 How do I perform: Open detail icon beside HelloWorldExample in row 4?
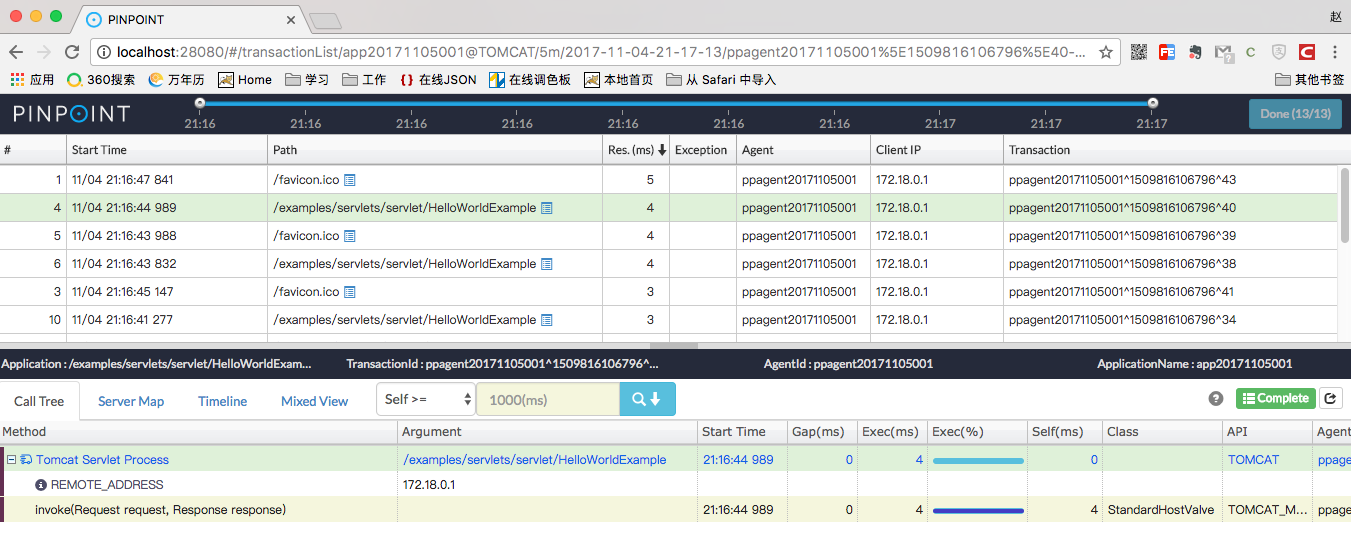click(547, 208)
